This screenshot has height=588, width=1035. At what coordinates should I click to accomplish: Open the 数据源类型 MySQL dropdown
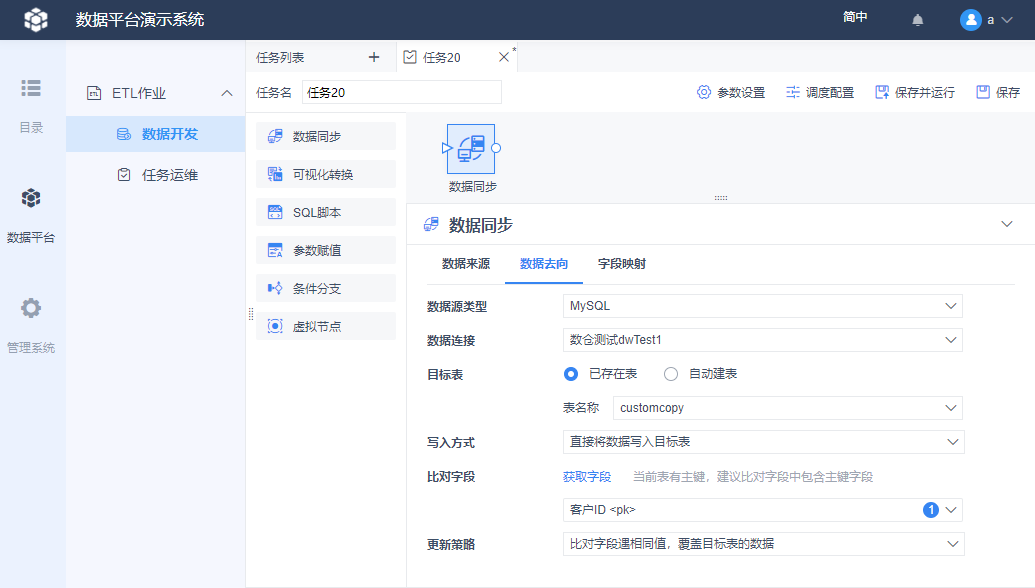pyautogui.click(x=762, y=306)
